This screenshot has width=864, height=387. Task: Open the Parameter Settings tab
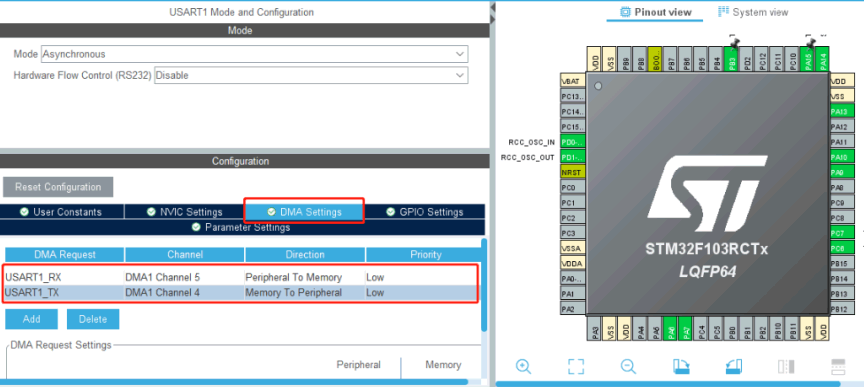click(x=241, y=227)
